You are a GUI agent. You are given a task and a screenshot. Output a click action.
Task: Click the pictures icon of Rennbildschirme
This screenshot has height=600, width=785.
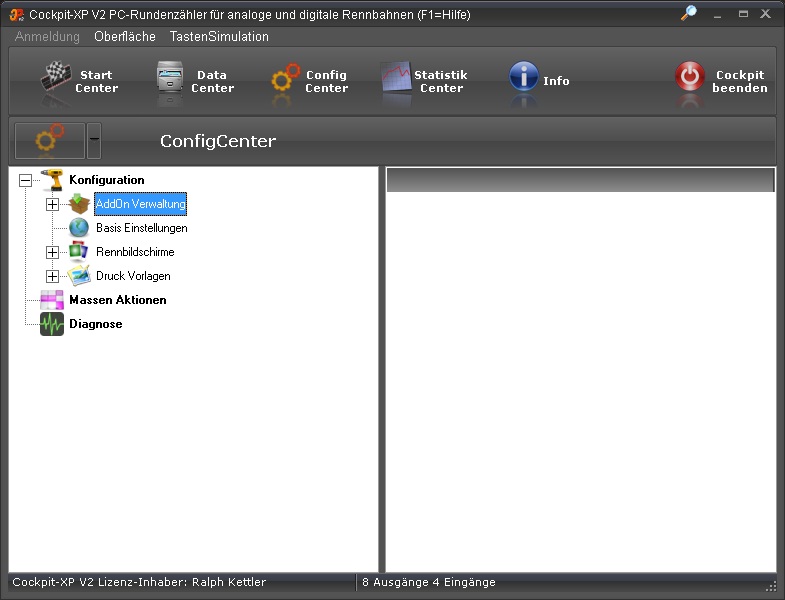click(x=79, y=251)
